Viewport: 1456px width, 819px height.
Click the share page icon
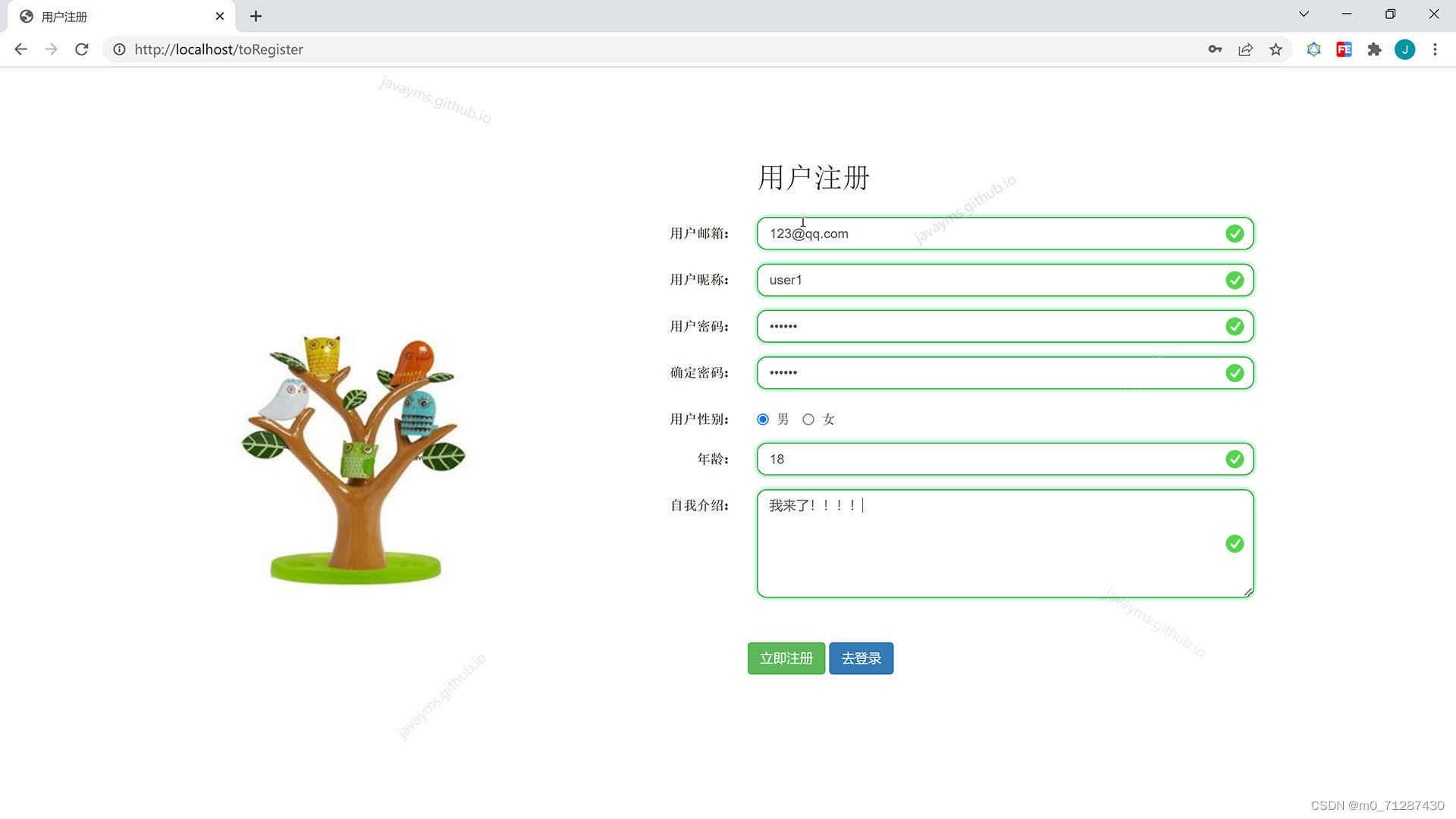[1245, 49]
